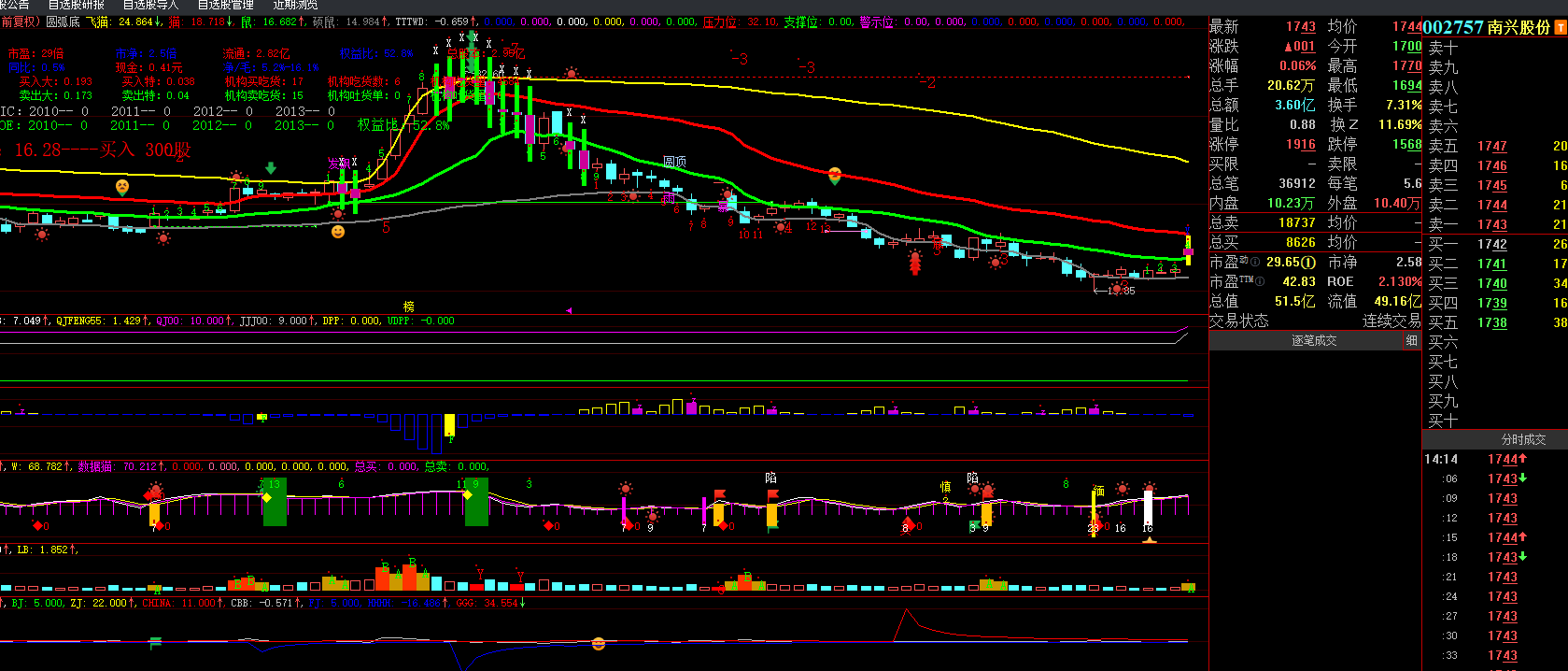Image resolution: width=1568 pixels, height=671 pixels.
Task: Open info icon next to 市盈动
Action: point(1255,262)
